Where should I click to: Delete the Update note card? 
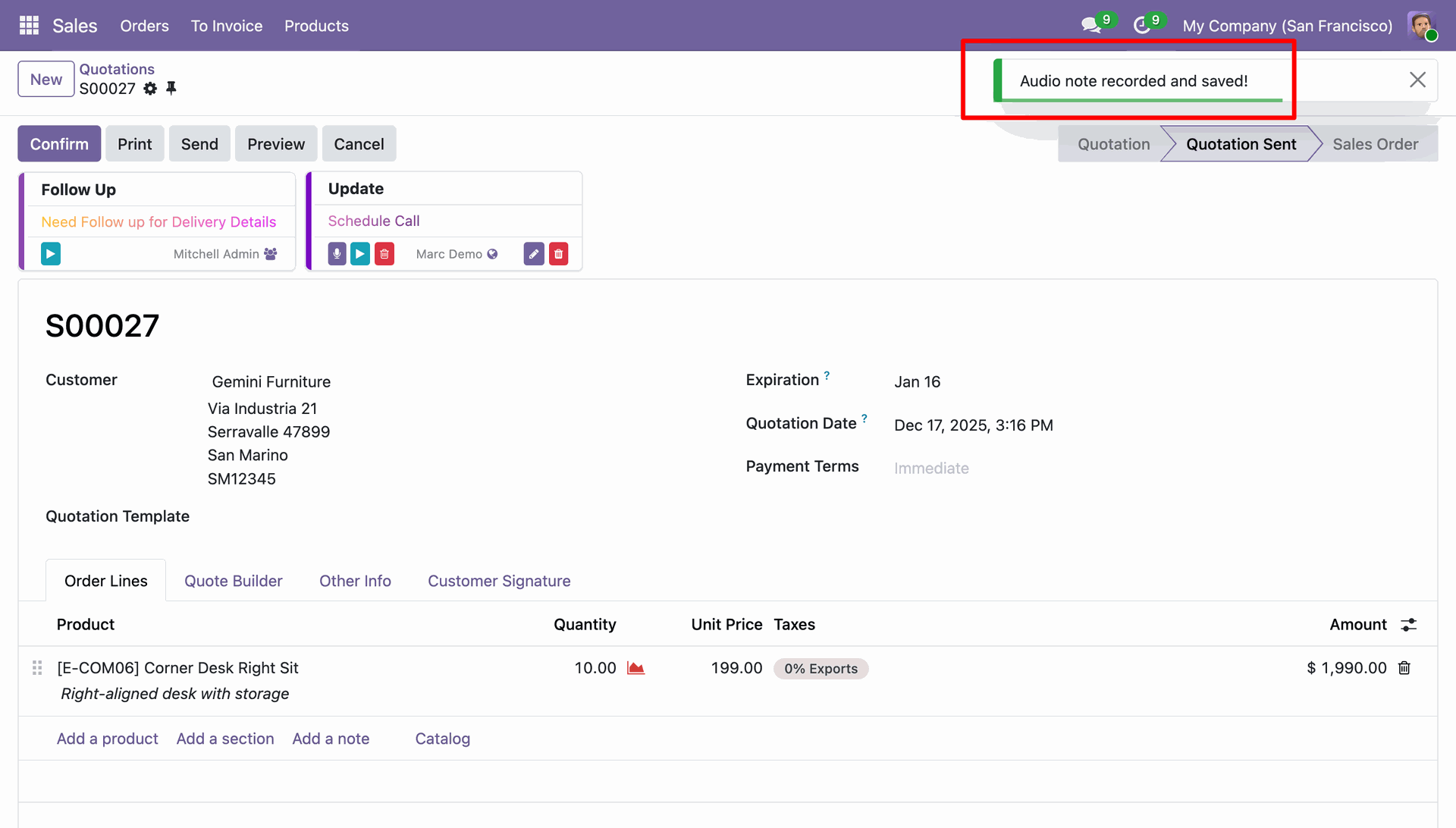559,254
